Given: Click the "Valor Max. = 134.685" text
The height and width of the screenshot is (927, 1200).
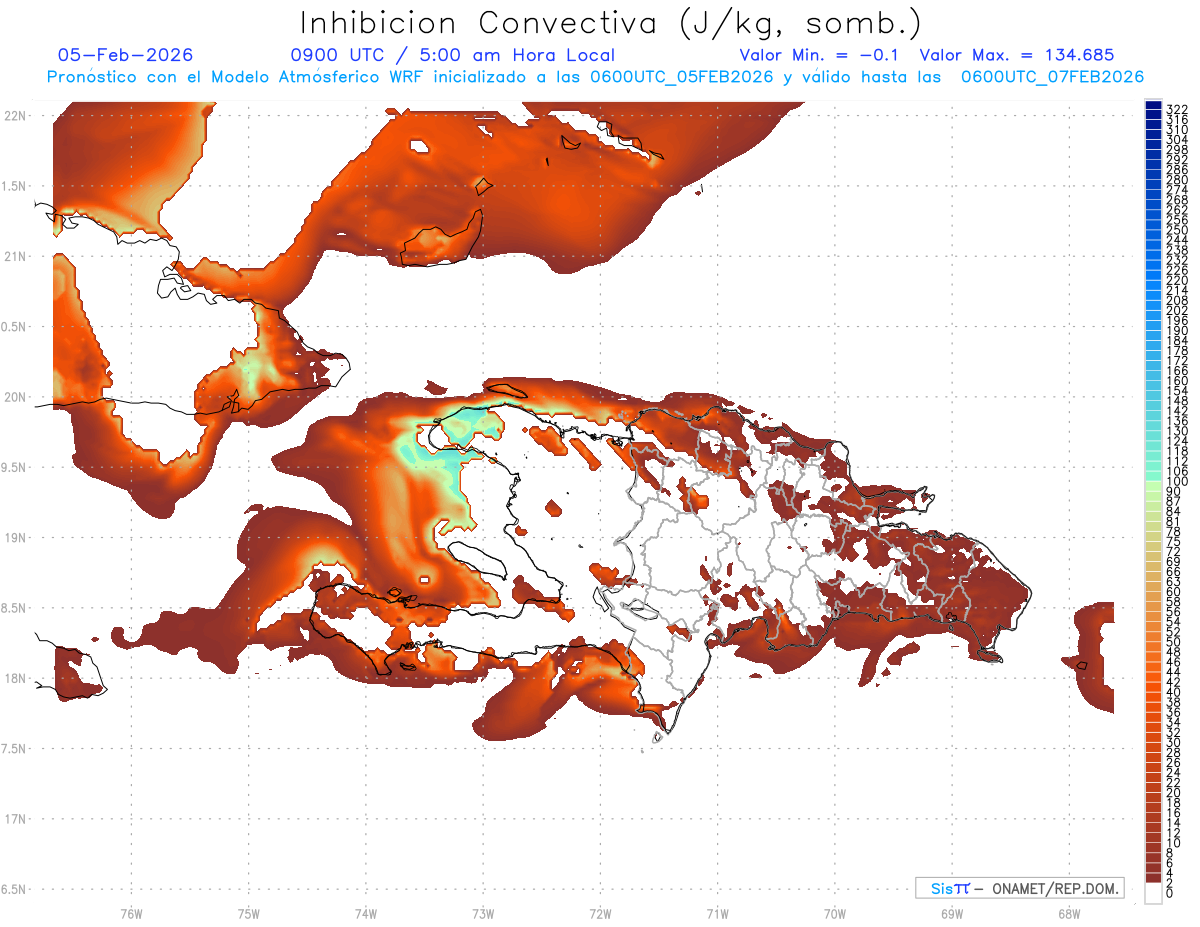Looking at the screenshot, I should [1017, 56].
